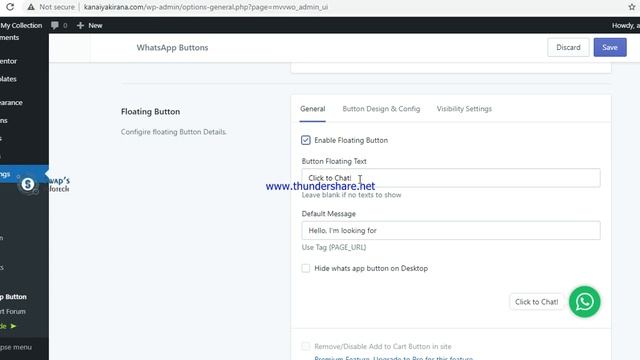Click the Discard button
The image size is (640, 360).
[568, 47]
